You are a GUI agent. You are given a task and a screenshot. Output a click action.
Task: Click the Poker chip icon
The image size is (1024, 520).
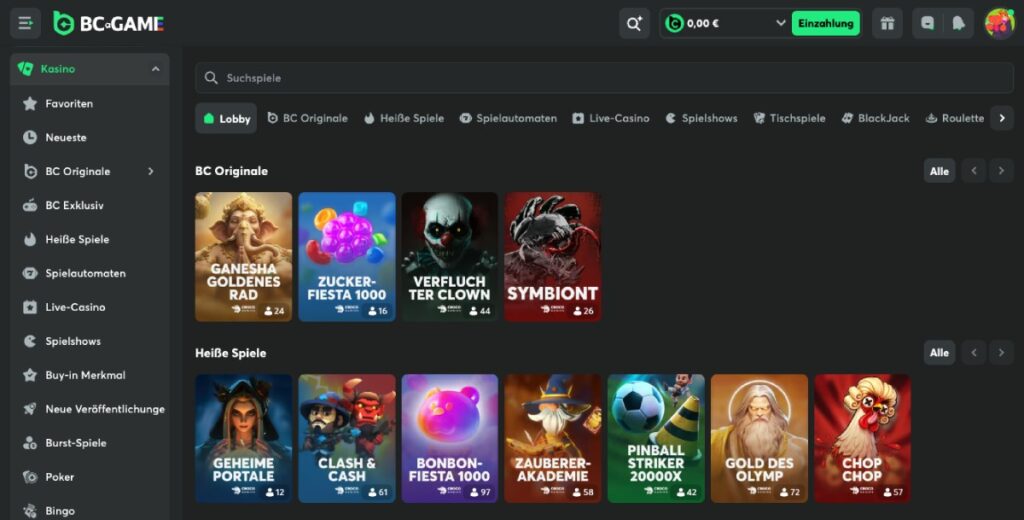pos(30,477)
